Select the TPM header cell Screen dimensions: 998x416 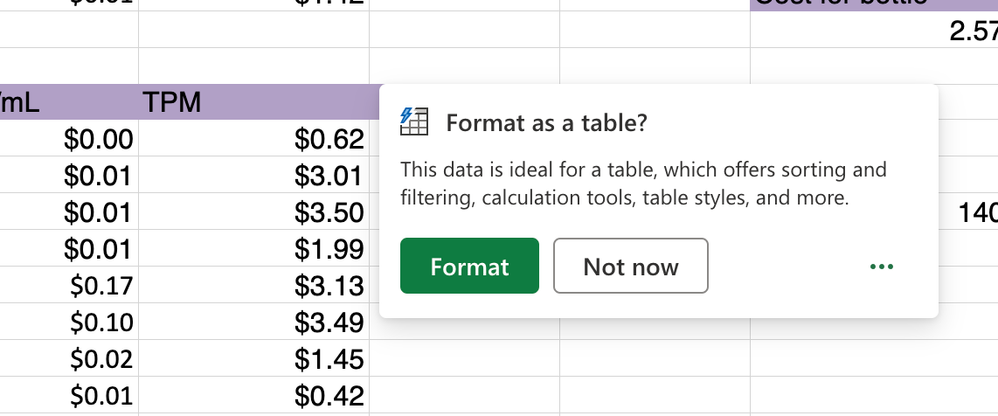(x=254, y=102)
